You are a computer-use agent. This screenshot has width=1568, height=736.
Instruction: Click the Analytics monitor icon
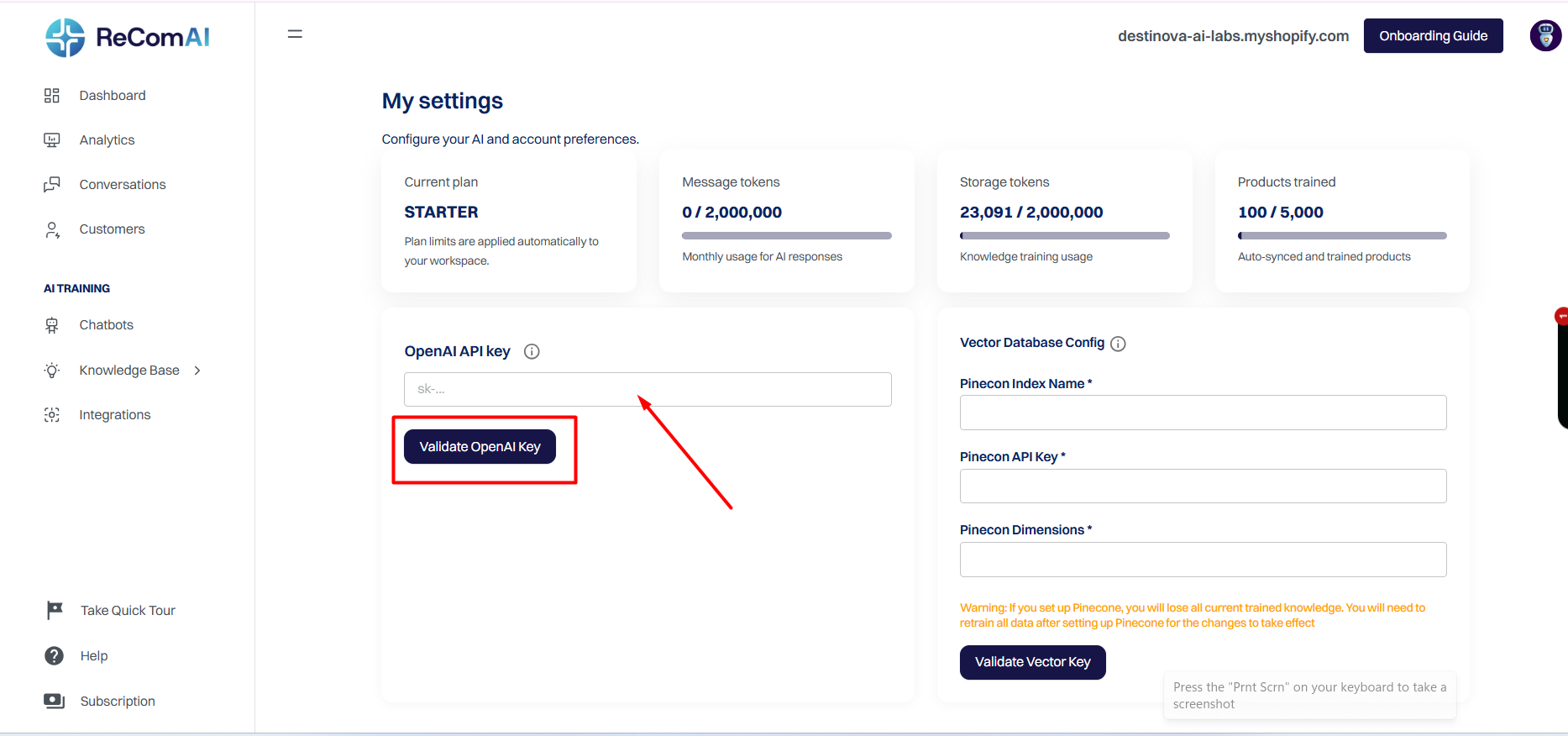pos(52,140)
